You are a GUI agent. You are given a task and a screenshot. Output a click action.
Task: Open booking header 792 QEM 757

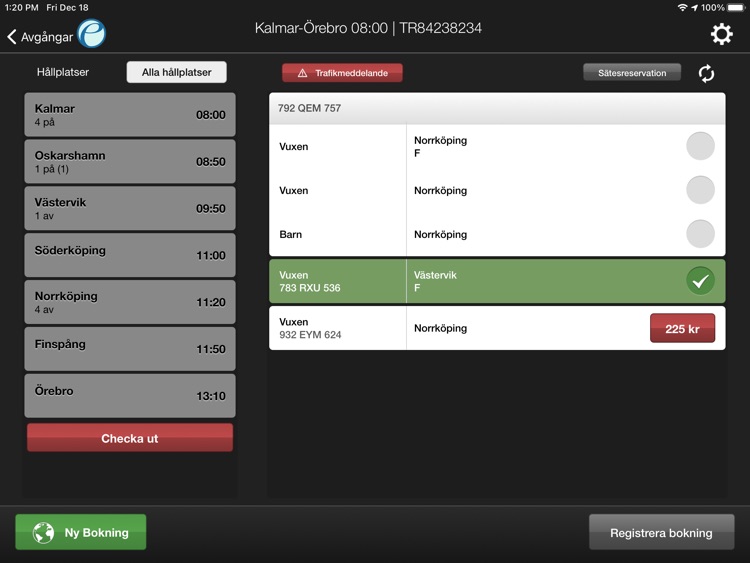pos(497,108)
